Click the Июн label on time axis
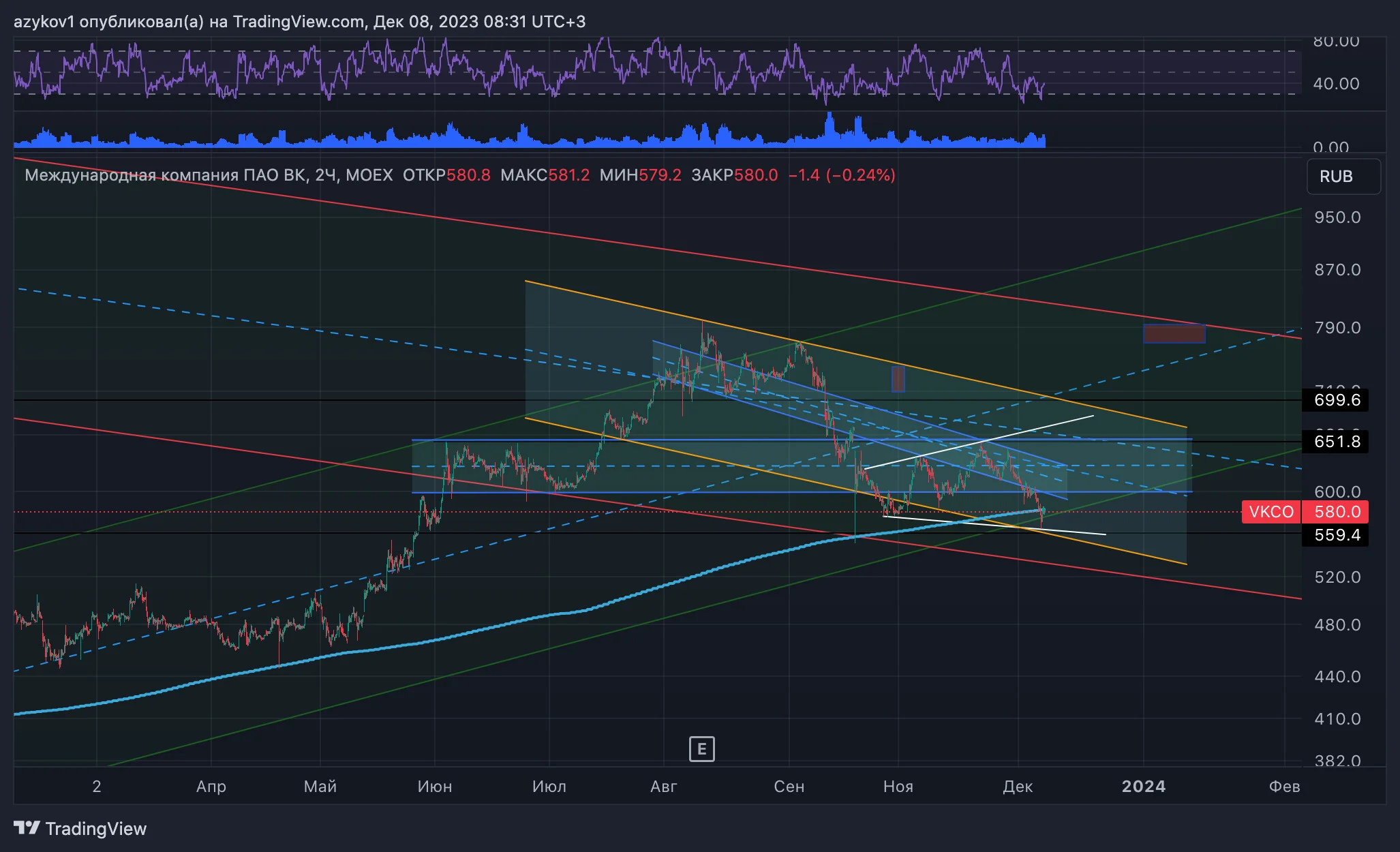This screenshot has width=1400, height=852. (435, 787)
